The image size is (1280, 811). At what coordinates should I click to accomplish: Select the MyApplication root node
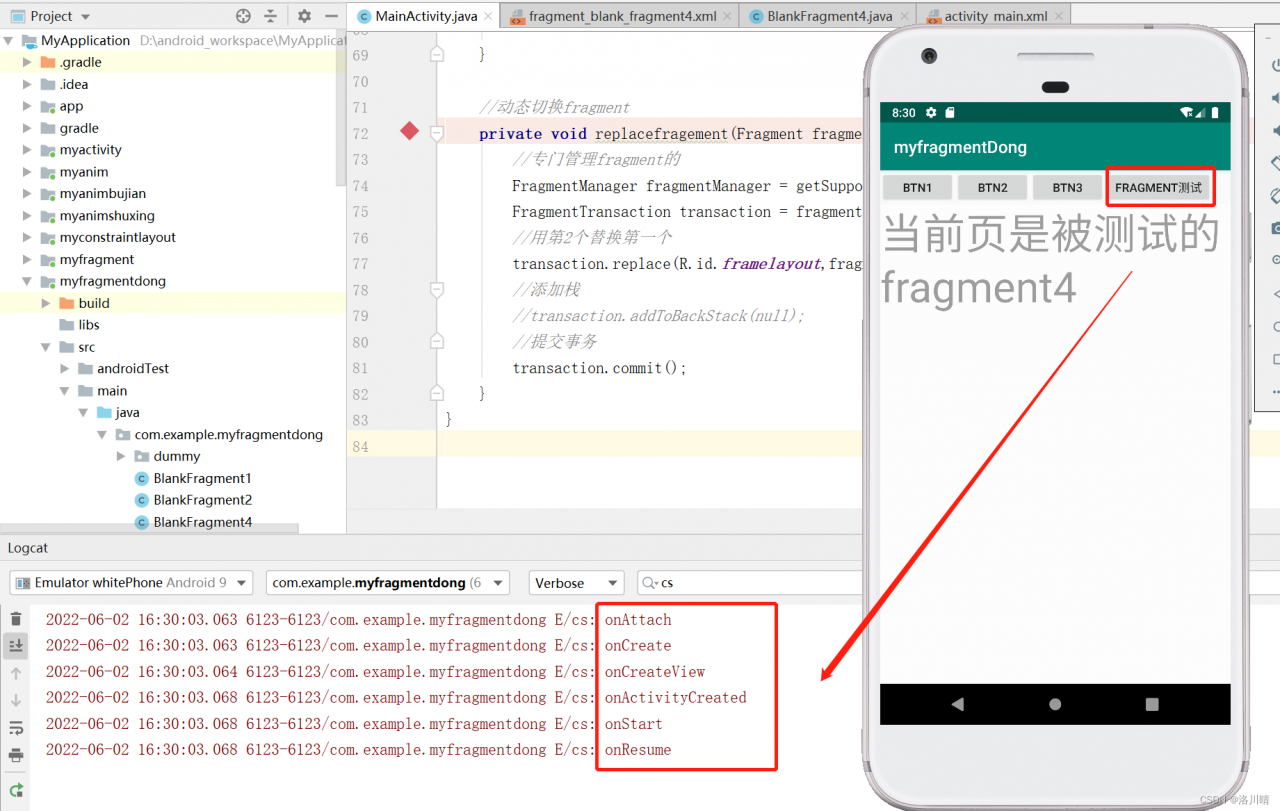tap(85, 40)
